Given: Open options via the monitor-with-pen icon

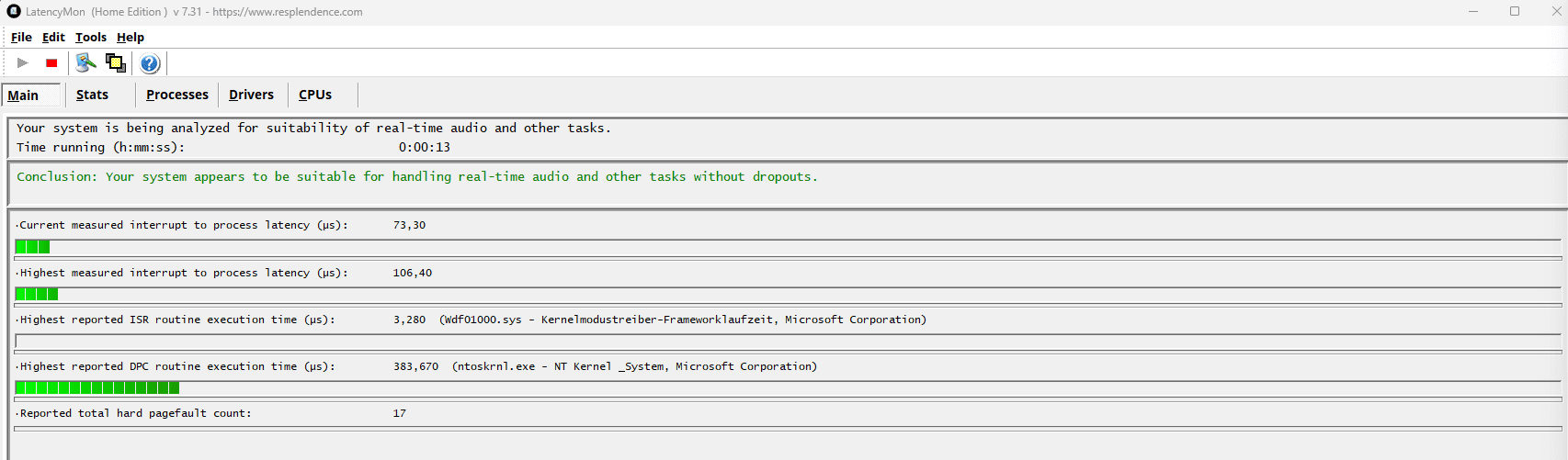Looking at the screenshot, I should [x=85, y=63].
